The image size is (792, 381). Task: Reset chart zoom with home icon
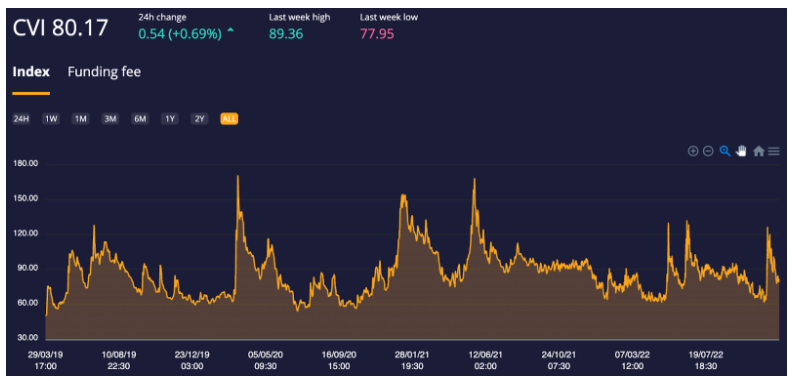point(758,151)
